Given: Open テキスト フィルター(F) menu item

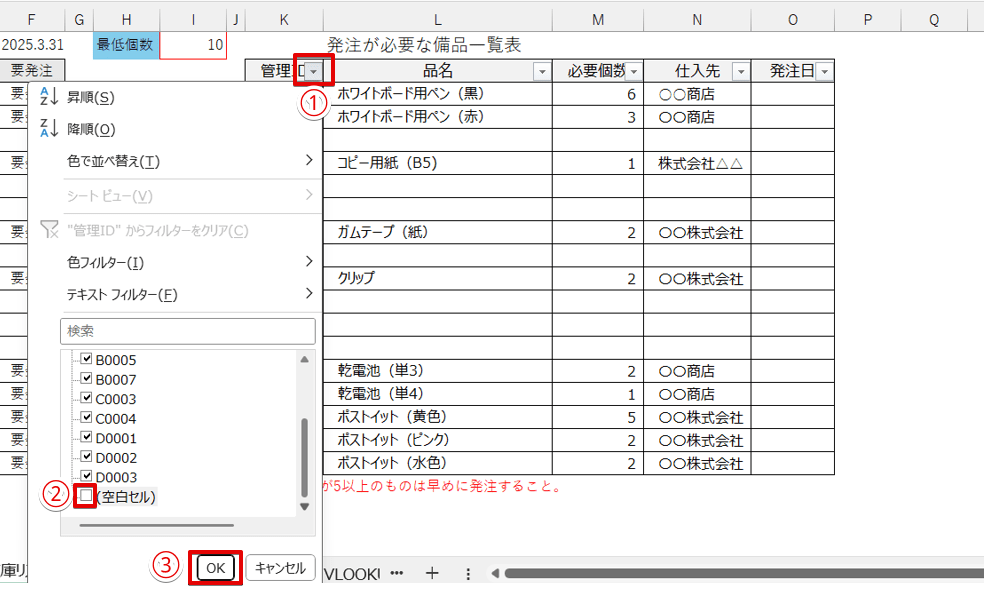Looking at the screenshot, I should [x=175, y=293].
